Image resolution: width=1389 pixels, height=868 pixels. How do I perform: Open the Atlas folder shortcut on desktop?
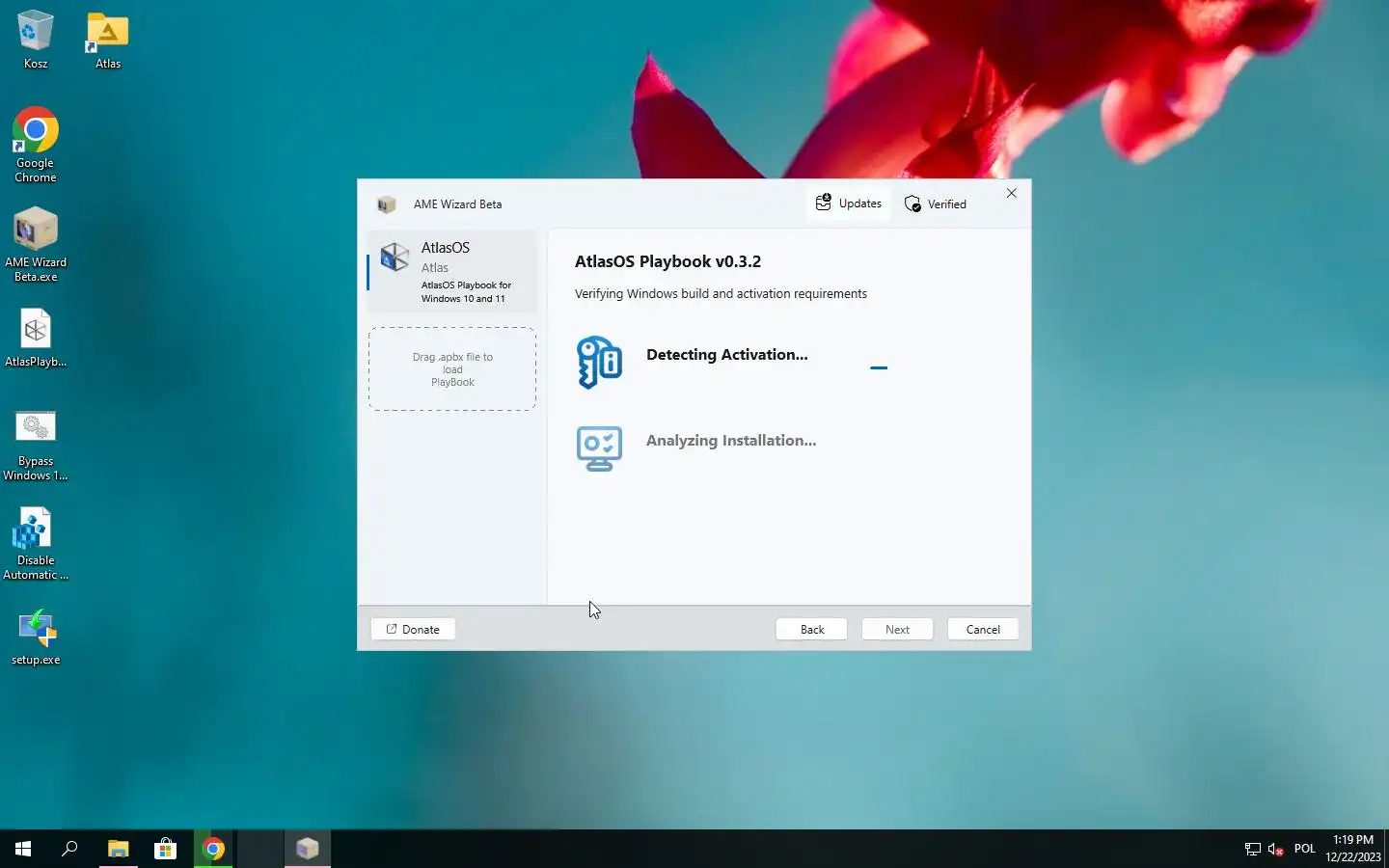108,40
